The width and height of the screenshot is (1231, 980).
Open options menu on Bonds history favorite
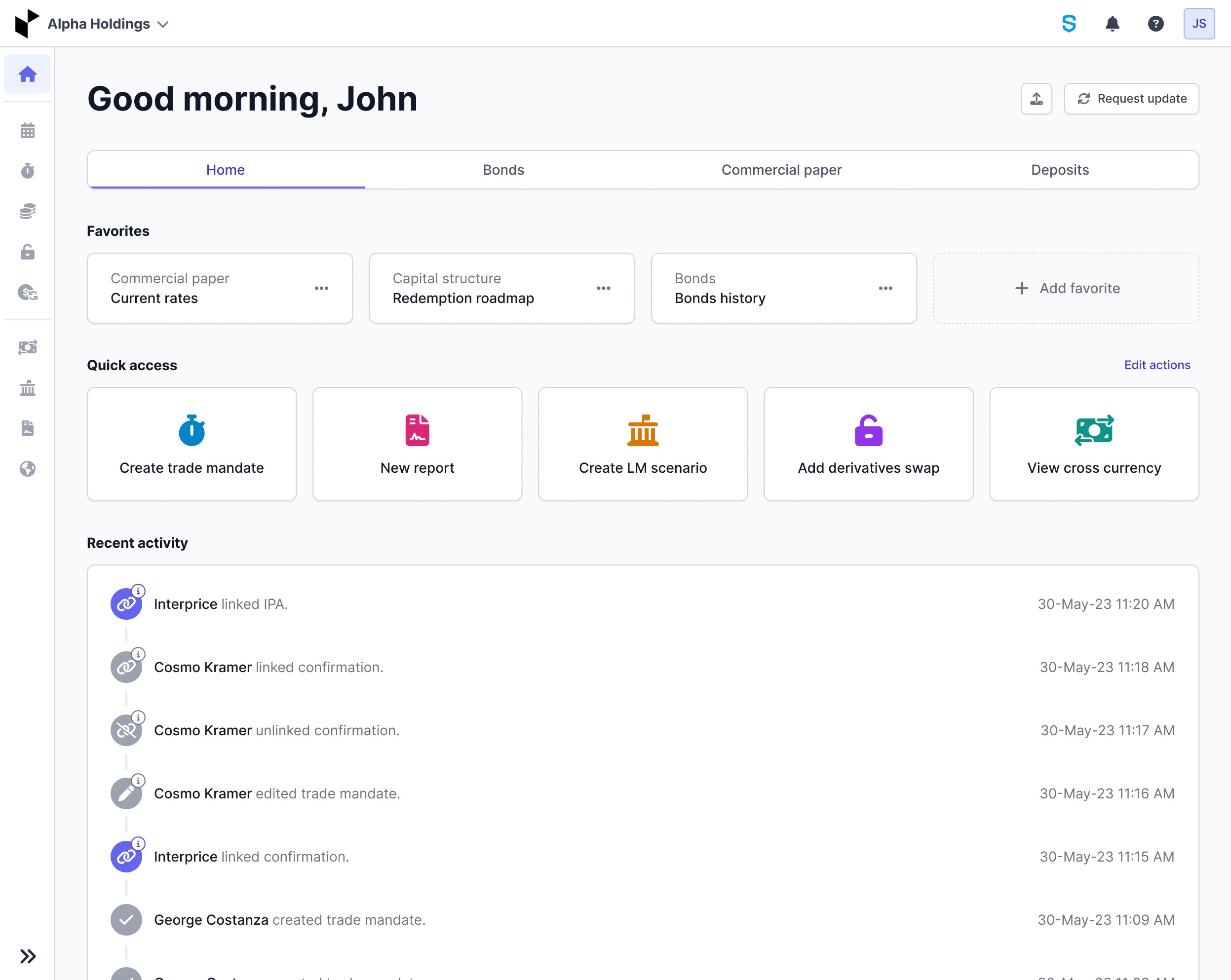coord(885,288)
